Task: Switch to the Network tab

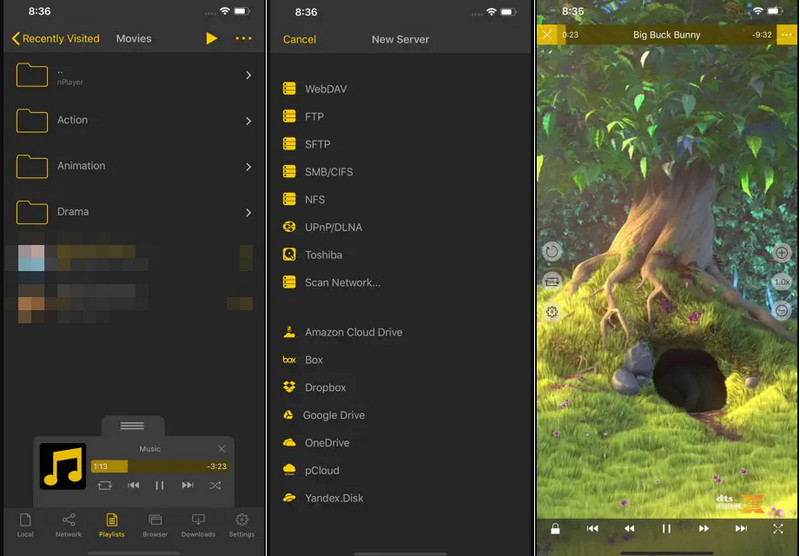Action: [68, 525]
